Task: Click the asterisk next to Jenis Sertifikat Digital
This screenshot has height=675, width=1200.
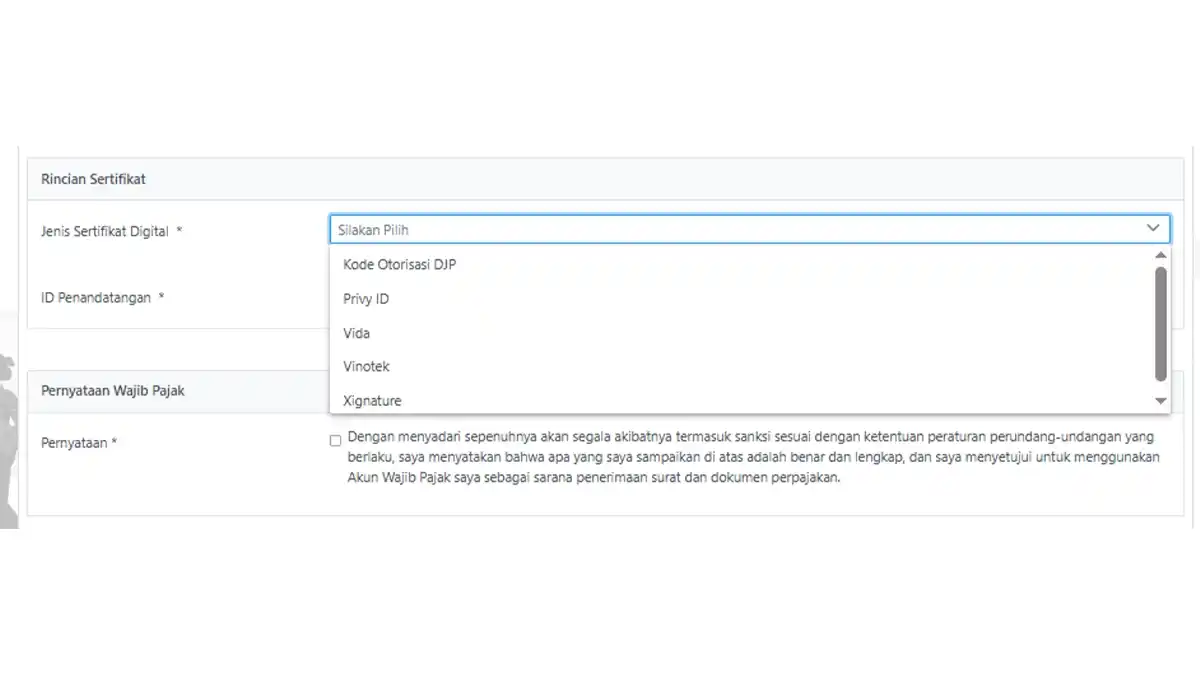Action: pos(179,231)
